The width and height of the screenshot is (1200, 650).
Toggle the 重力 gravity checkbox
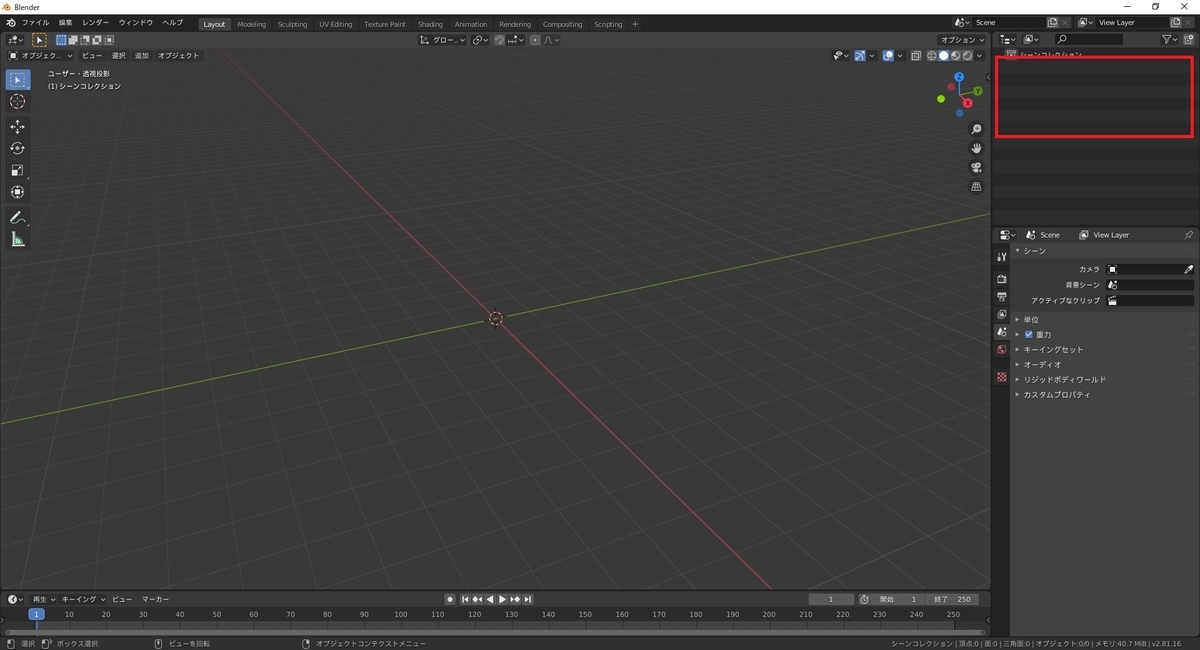point(1029,334)
